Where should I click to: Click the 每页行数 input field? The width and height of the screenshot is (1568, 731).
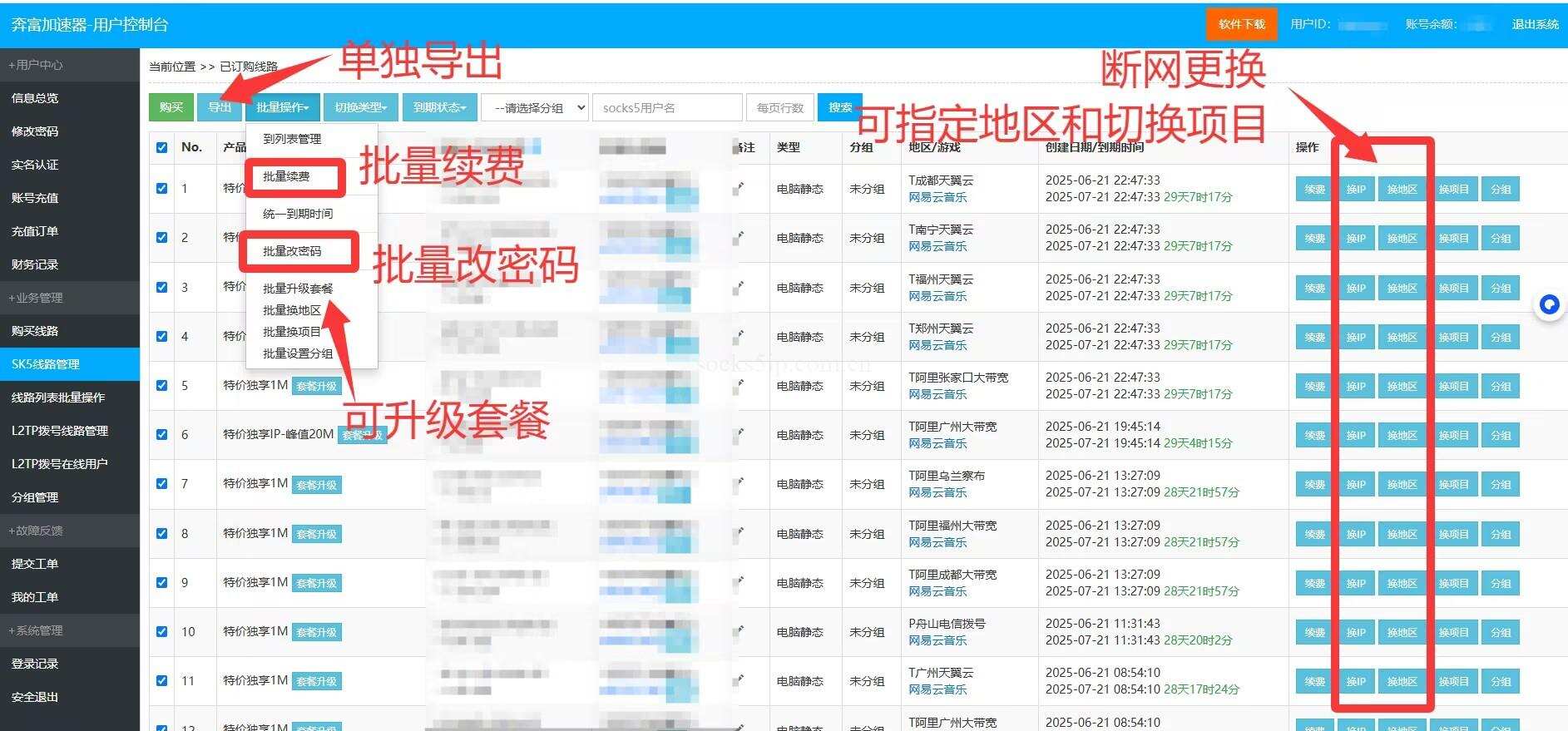[780, 107]
